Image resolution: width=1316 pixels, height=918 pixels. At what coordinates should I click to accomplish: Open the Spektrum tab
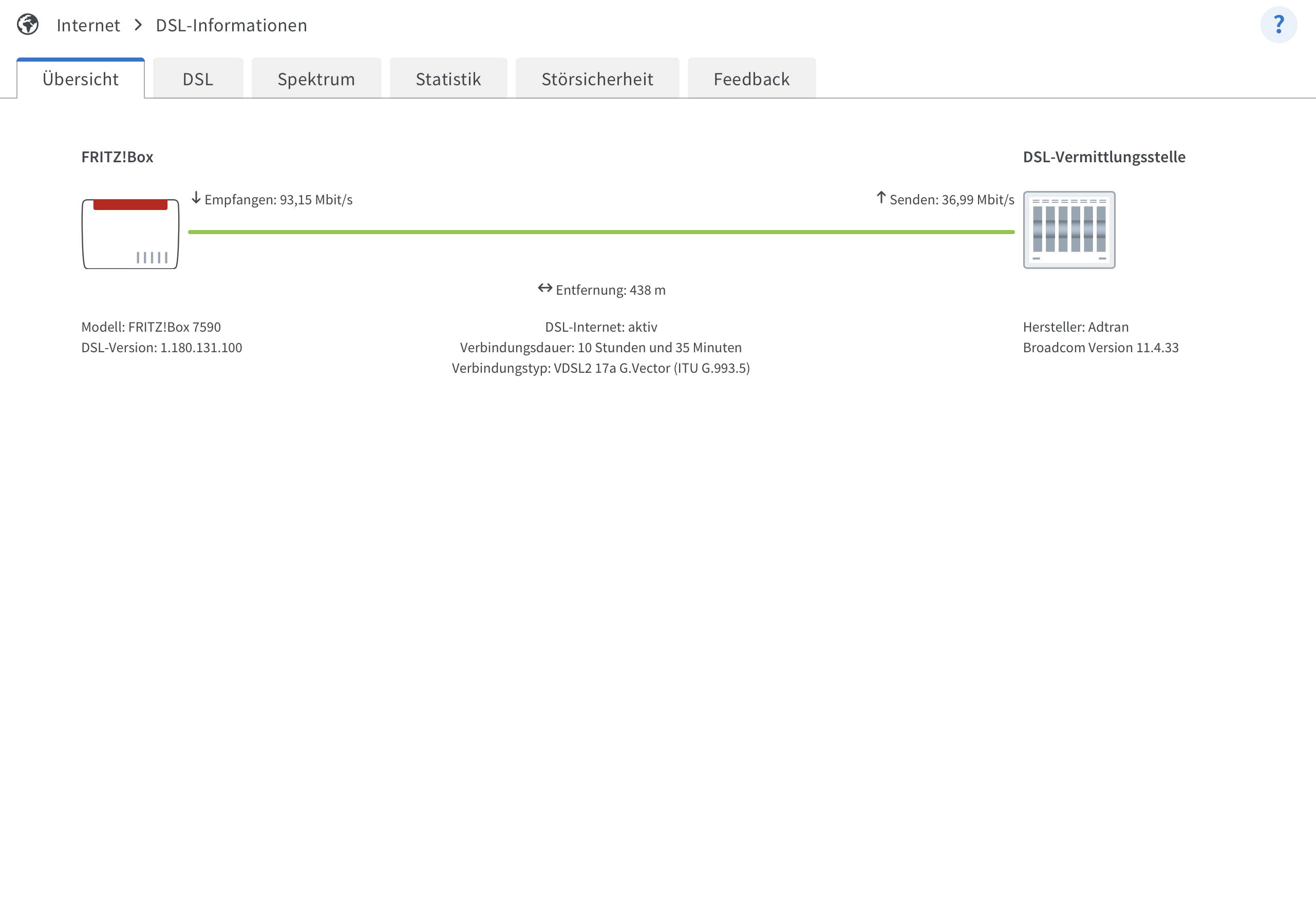316,79
